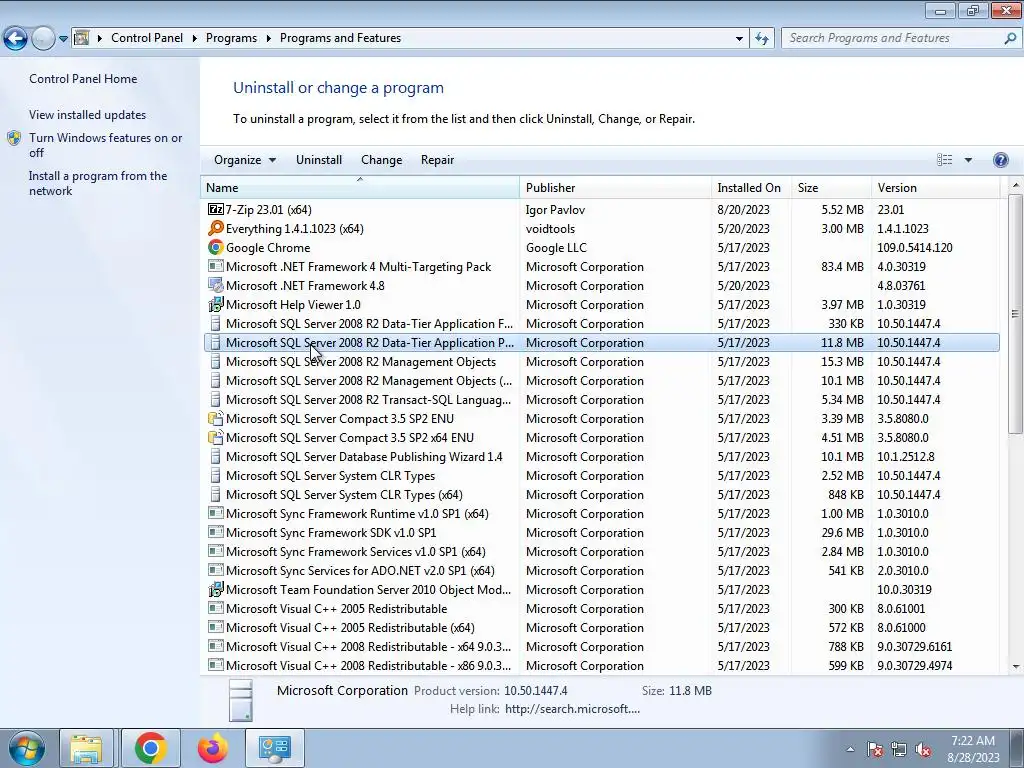Open the view options dropdown arrow
Image resolution: width=1024 pixels, height=768 pixels.
pyautogui.click(x=968, y=160)
